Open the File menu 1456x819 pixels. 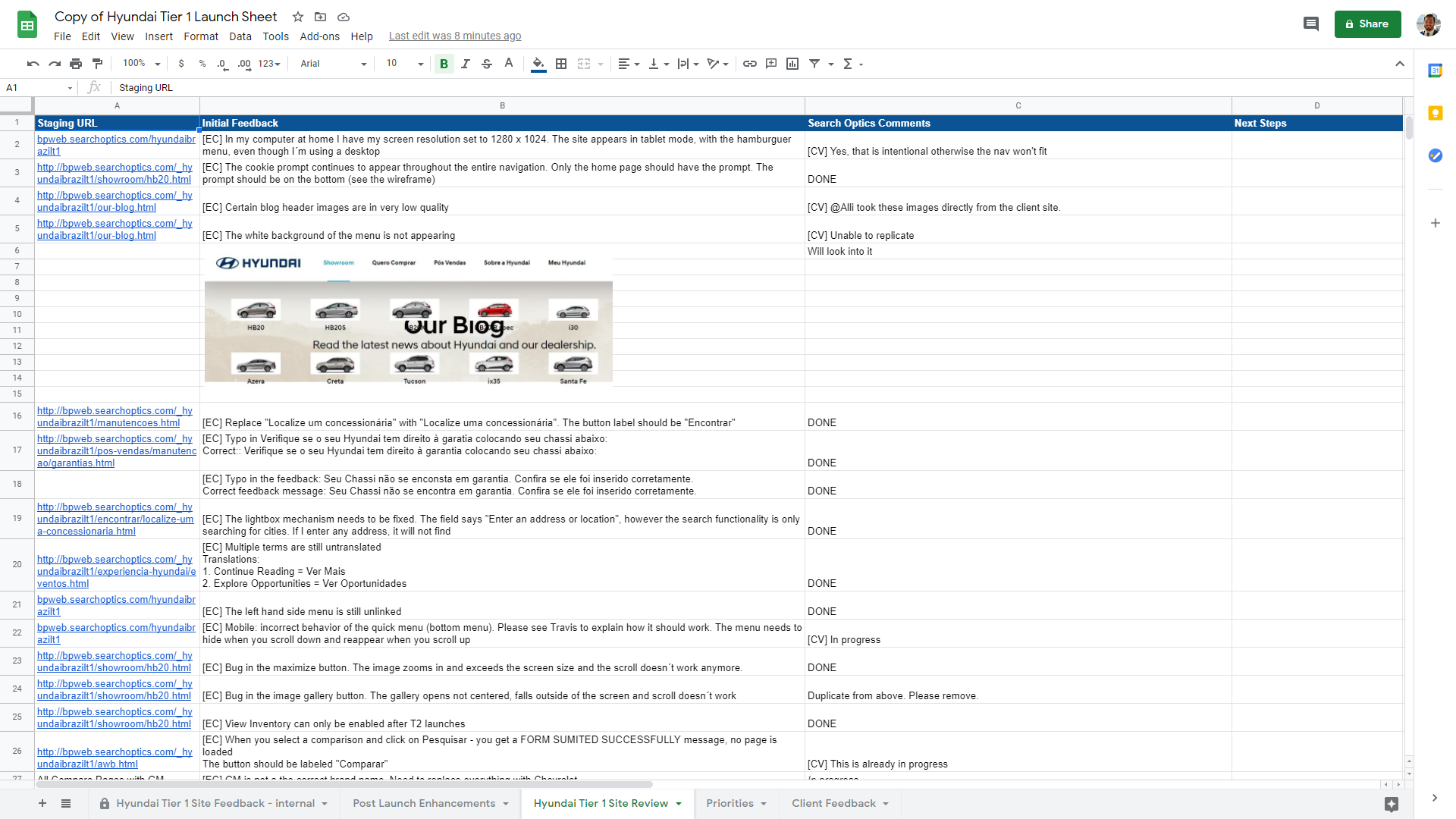tap(62, 36)
